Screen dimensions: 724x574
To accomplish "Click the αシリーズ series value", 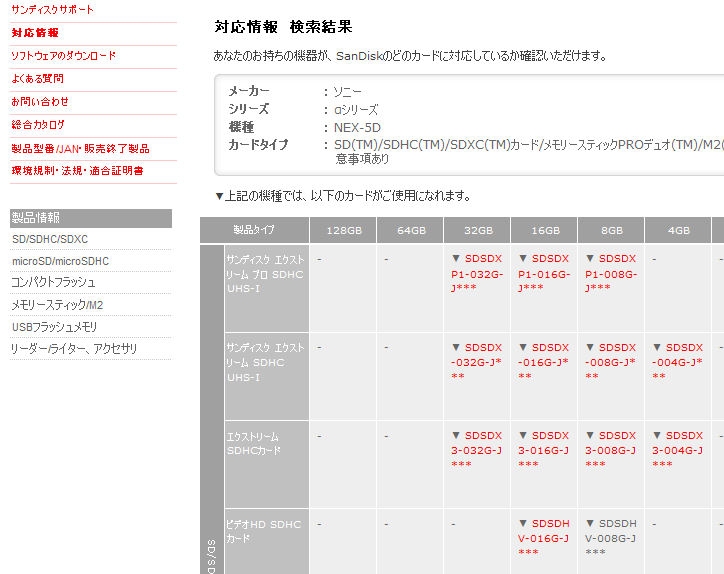I will coord(356,110).
